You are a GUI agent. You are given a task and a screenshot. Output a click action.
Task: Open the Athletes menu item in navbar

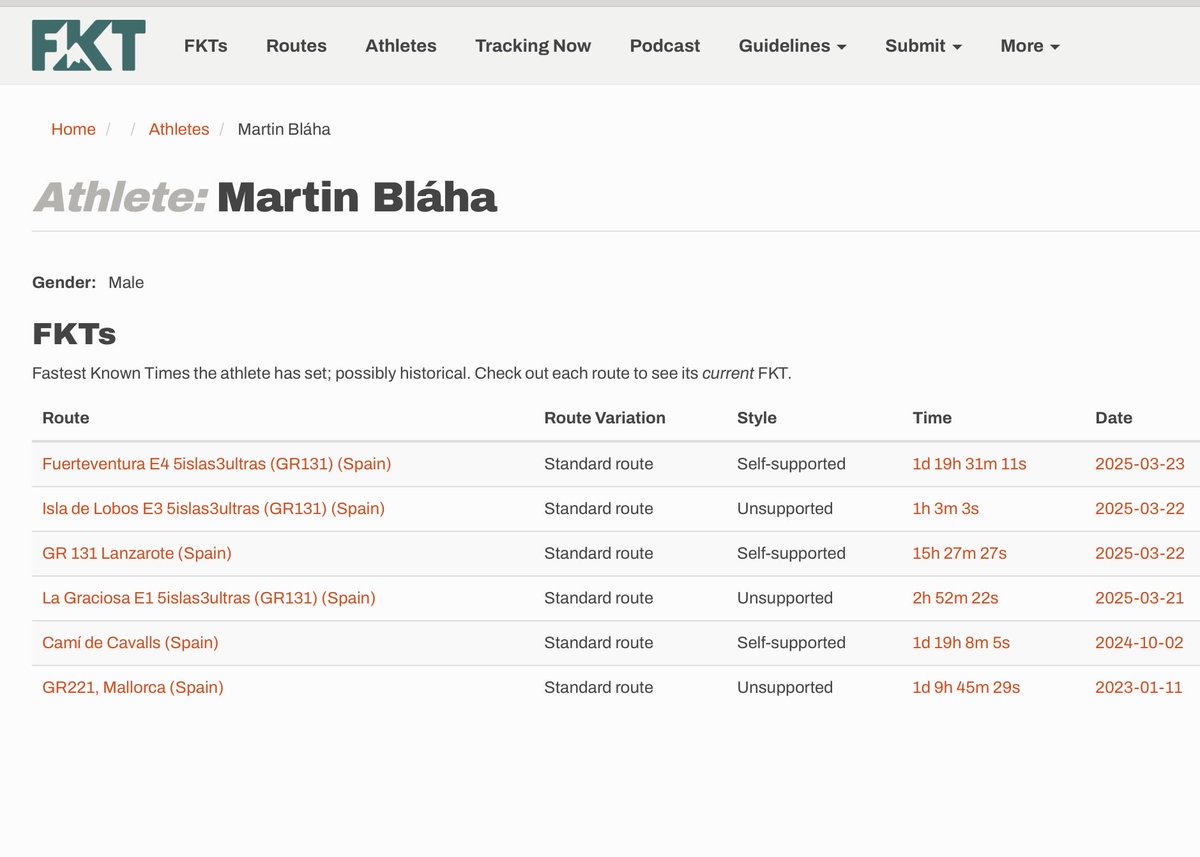[401, 46]
